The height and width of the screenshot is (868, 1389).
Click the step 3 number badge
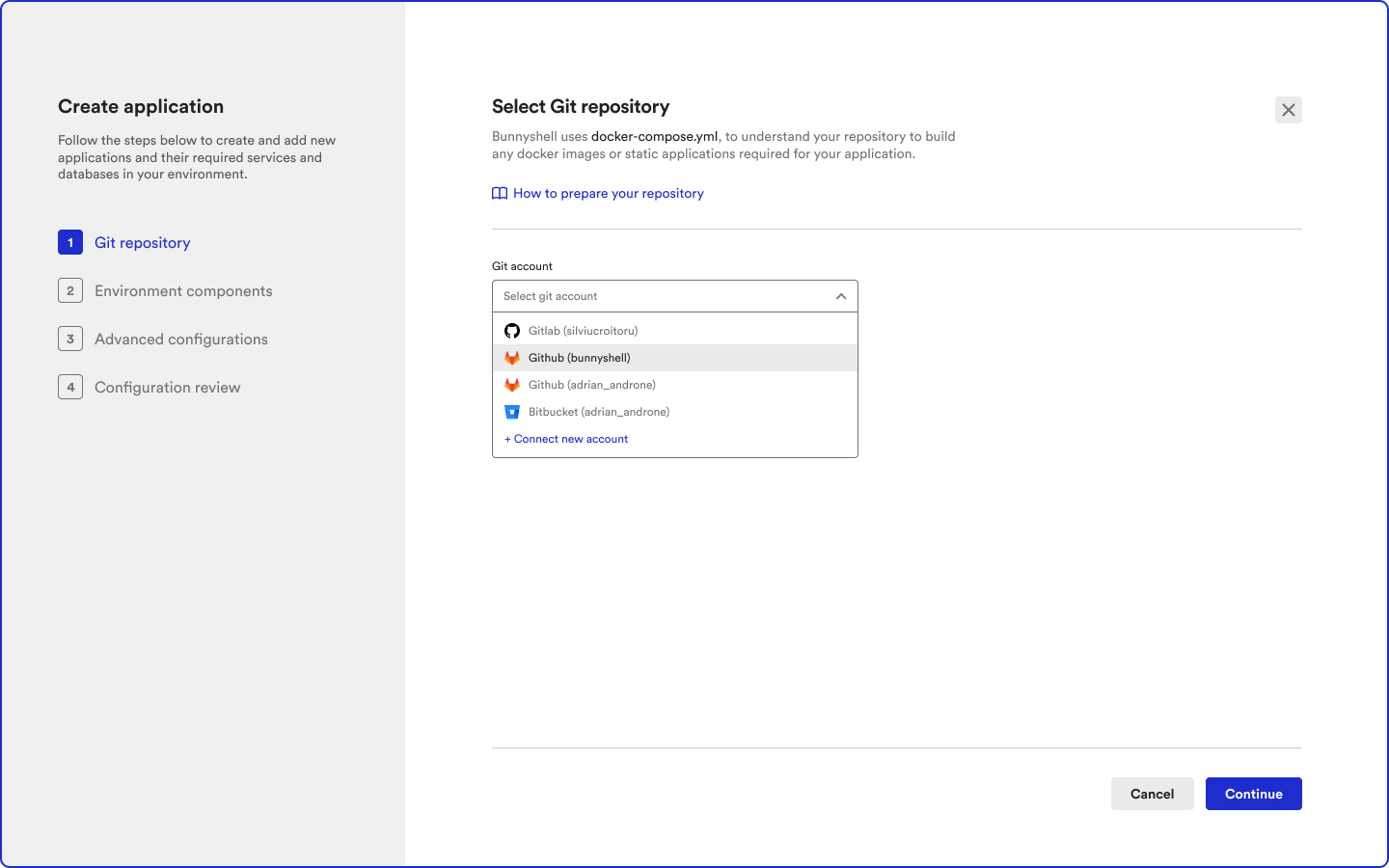pyautogui.click(x=70, y=339)
